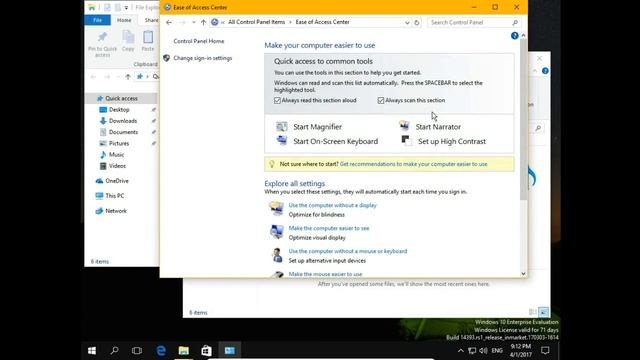Click All Control Panel Items breadcrumb
The height and width of the screenshot is (360, 640).
point(256,22)
